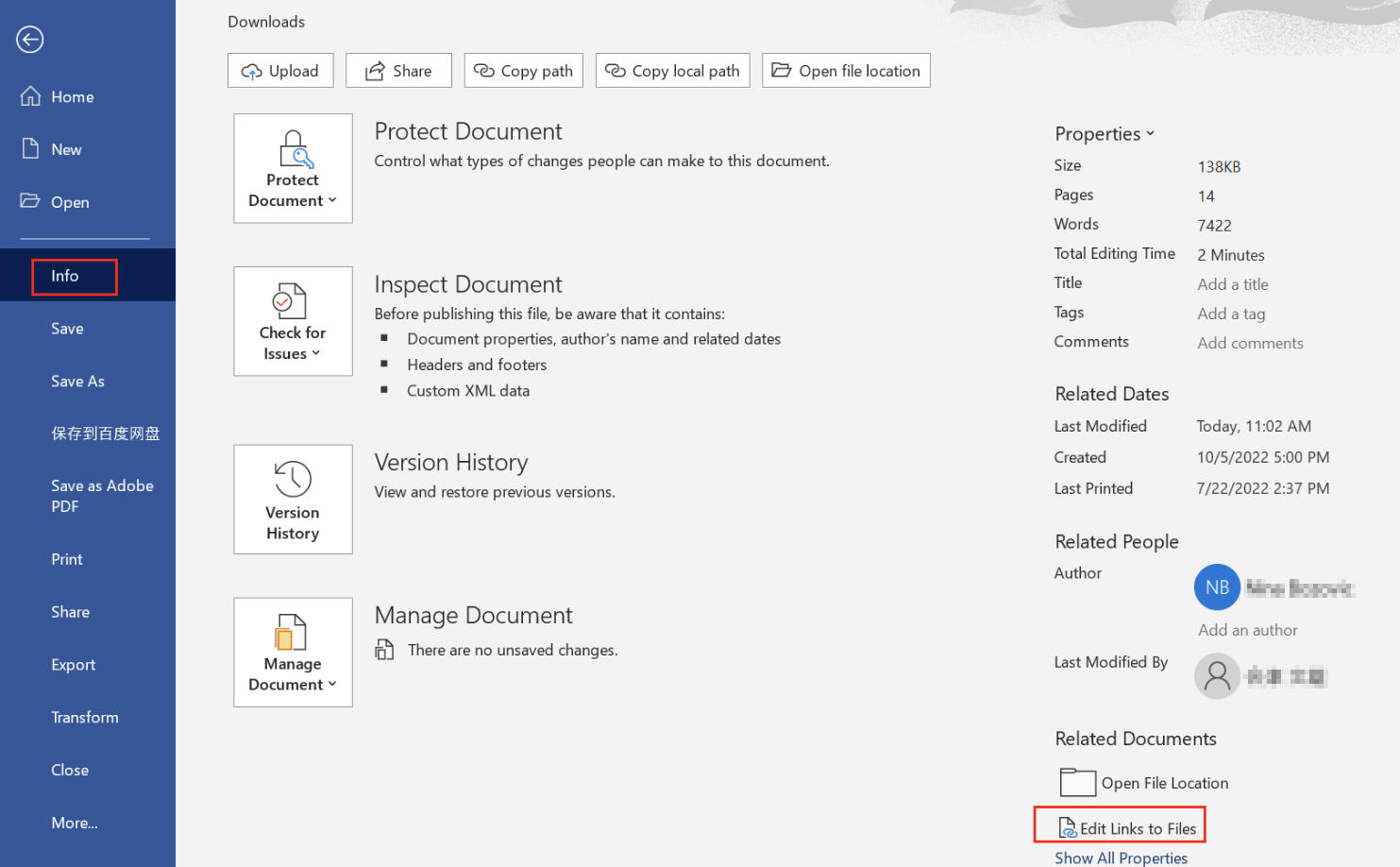This screenshot has height=867, width=1400.
Task: Click the Add a title field
Action: point(1233,283)
